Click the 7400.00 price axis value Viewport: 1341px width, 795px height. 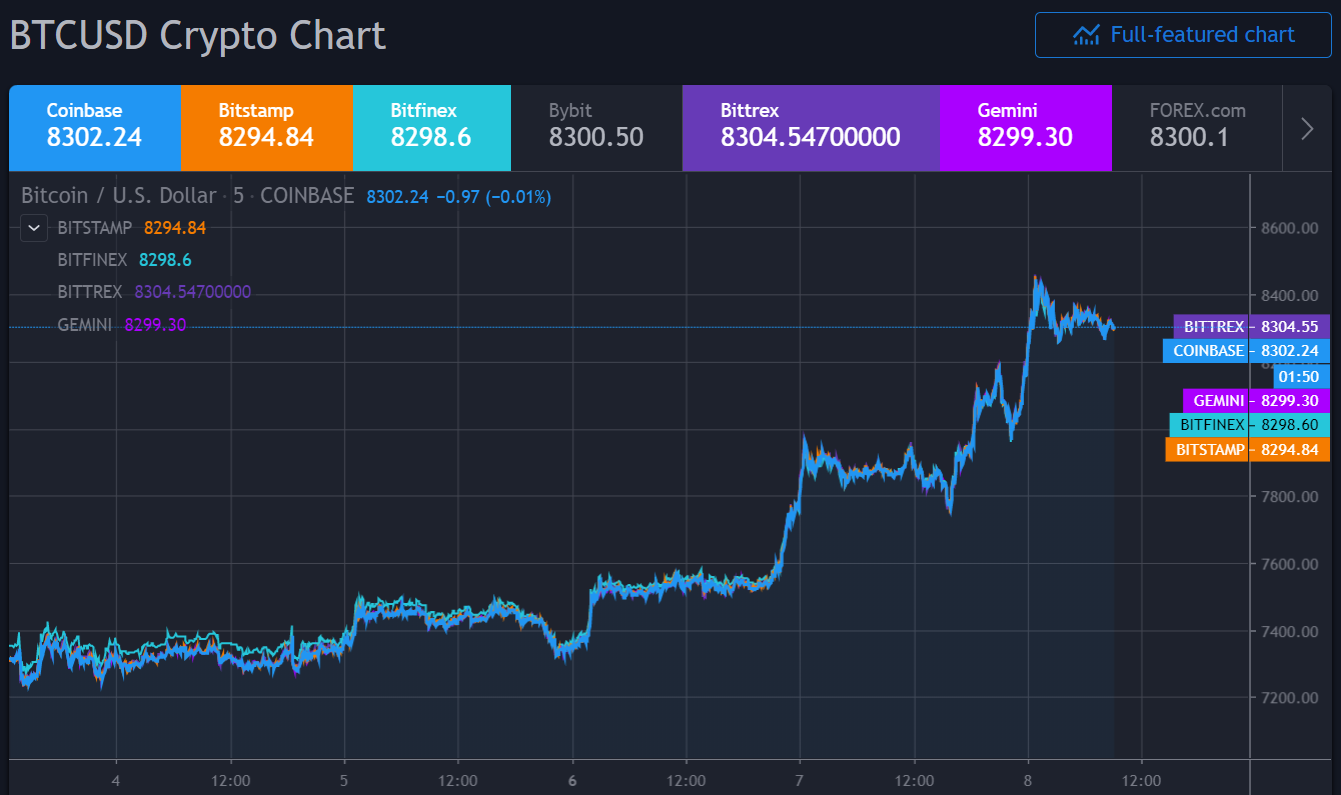click(1290, 631)
